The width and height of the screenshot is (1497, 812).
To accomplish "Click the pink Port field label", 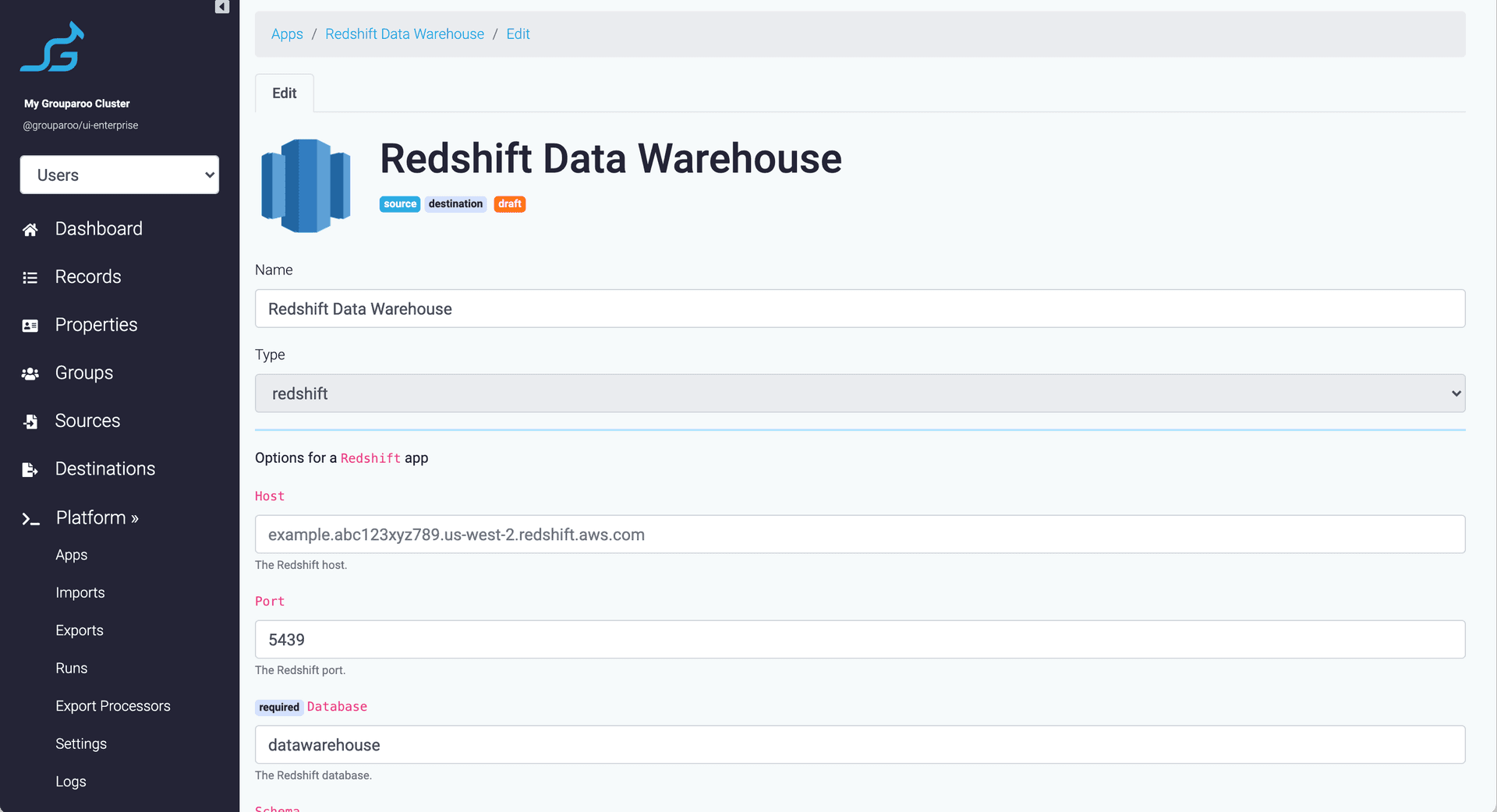I will point(270,602).
